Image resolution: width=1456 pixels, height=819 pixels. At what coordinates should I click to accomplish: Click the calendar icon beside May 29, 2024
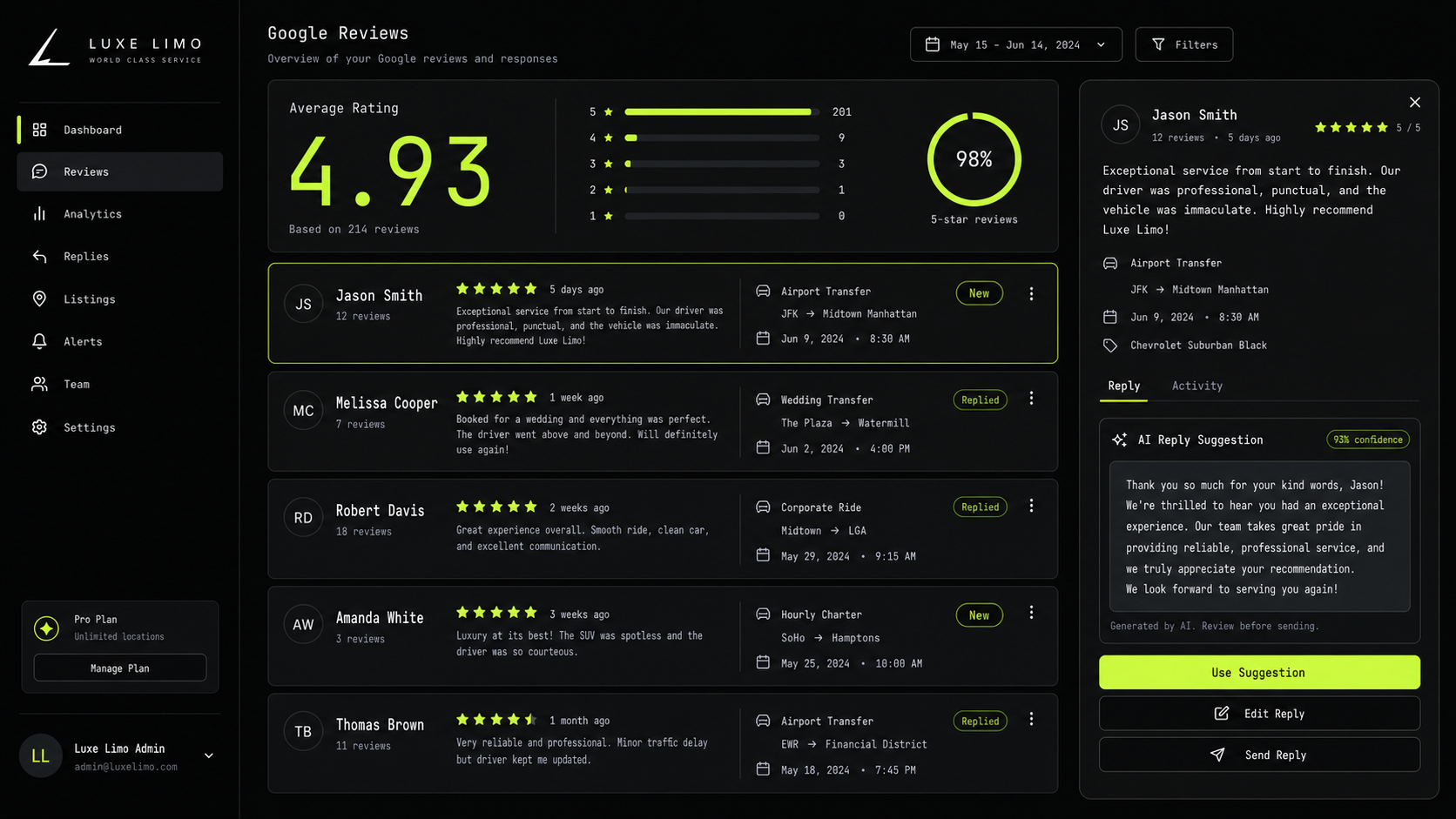[x=763, y=555]
